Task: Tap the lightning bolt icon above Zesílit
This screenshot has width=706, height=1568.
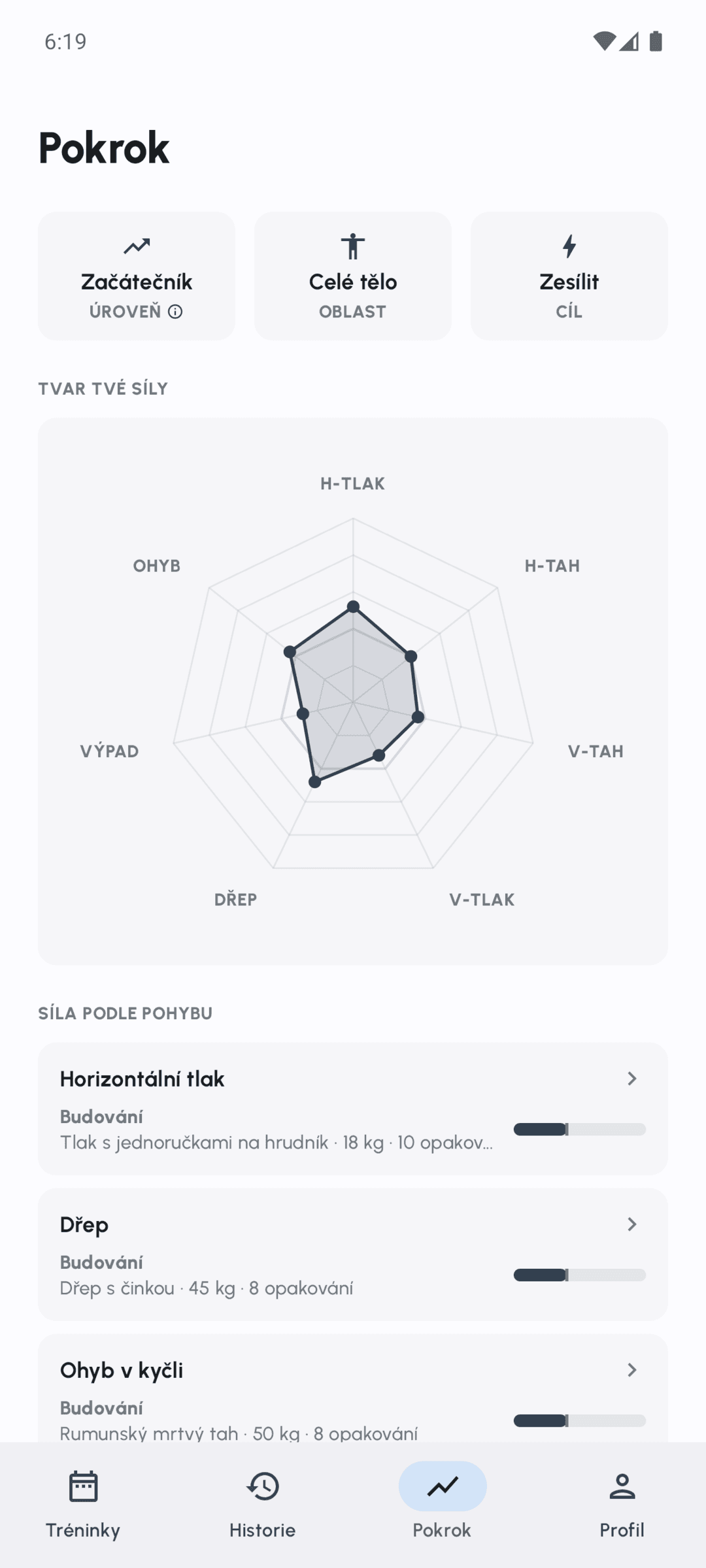Action: pos(569,246)
